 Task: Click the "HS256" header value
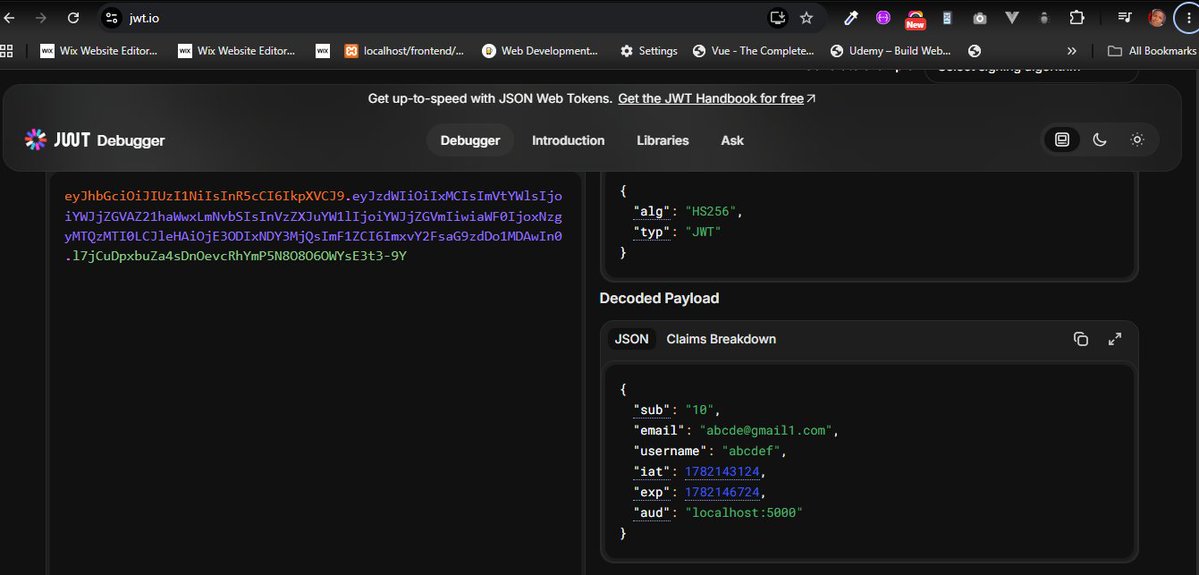(x=712, y=211)
